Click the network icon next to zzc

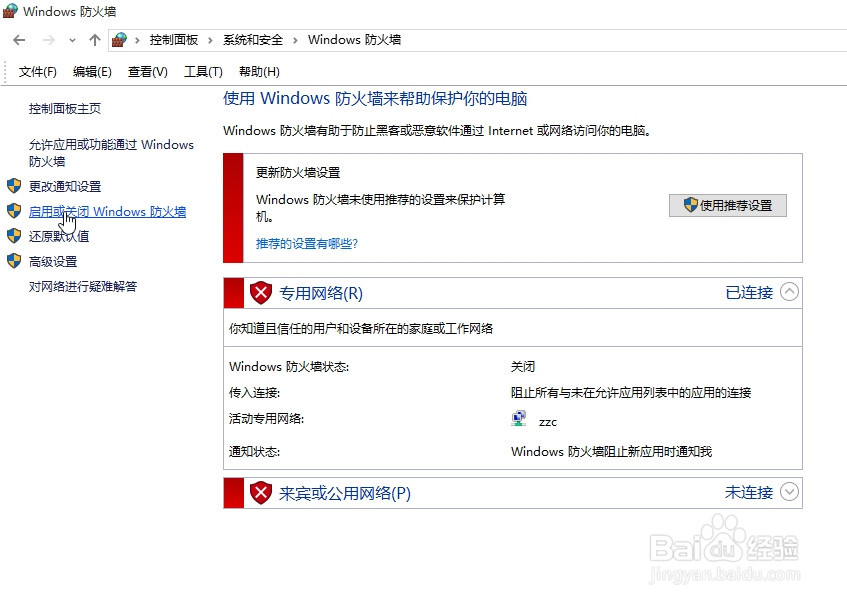[519, 418]
